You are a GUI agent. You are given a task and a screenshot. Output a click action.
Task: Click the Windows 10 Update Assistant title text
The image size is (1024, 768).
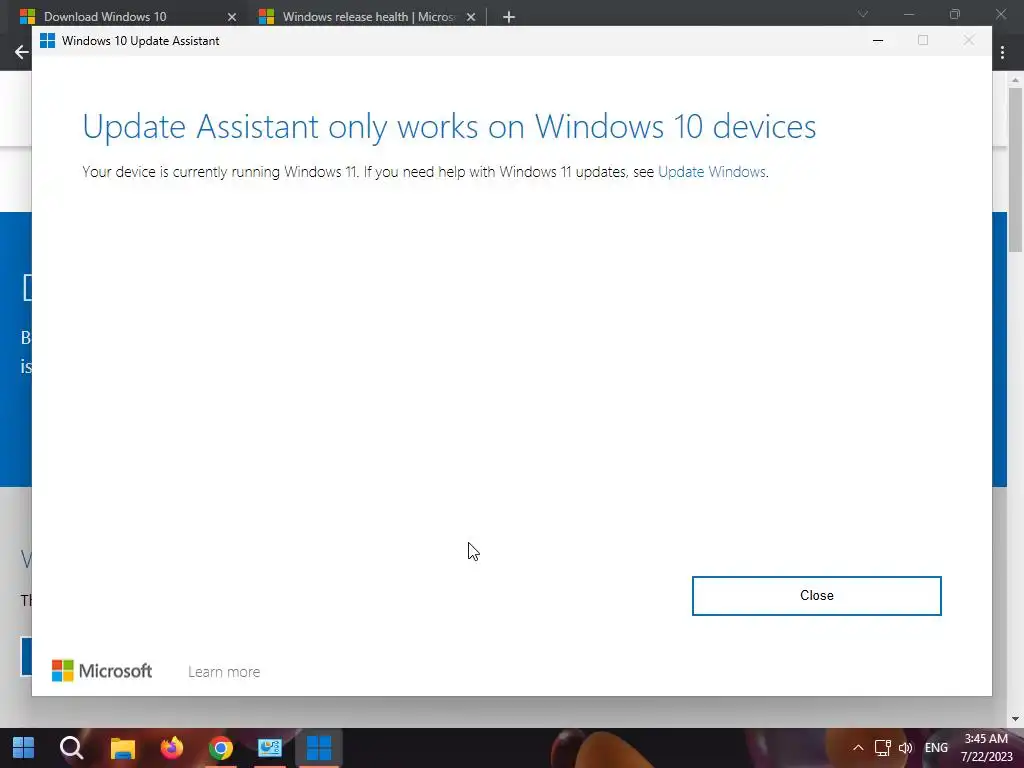140,40
